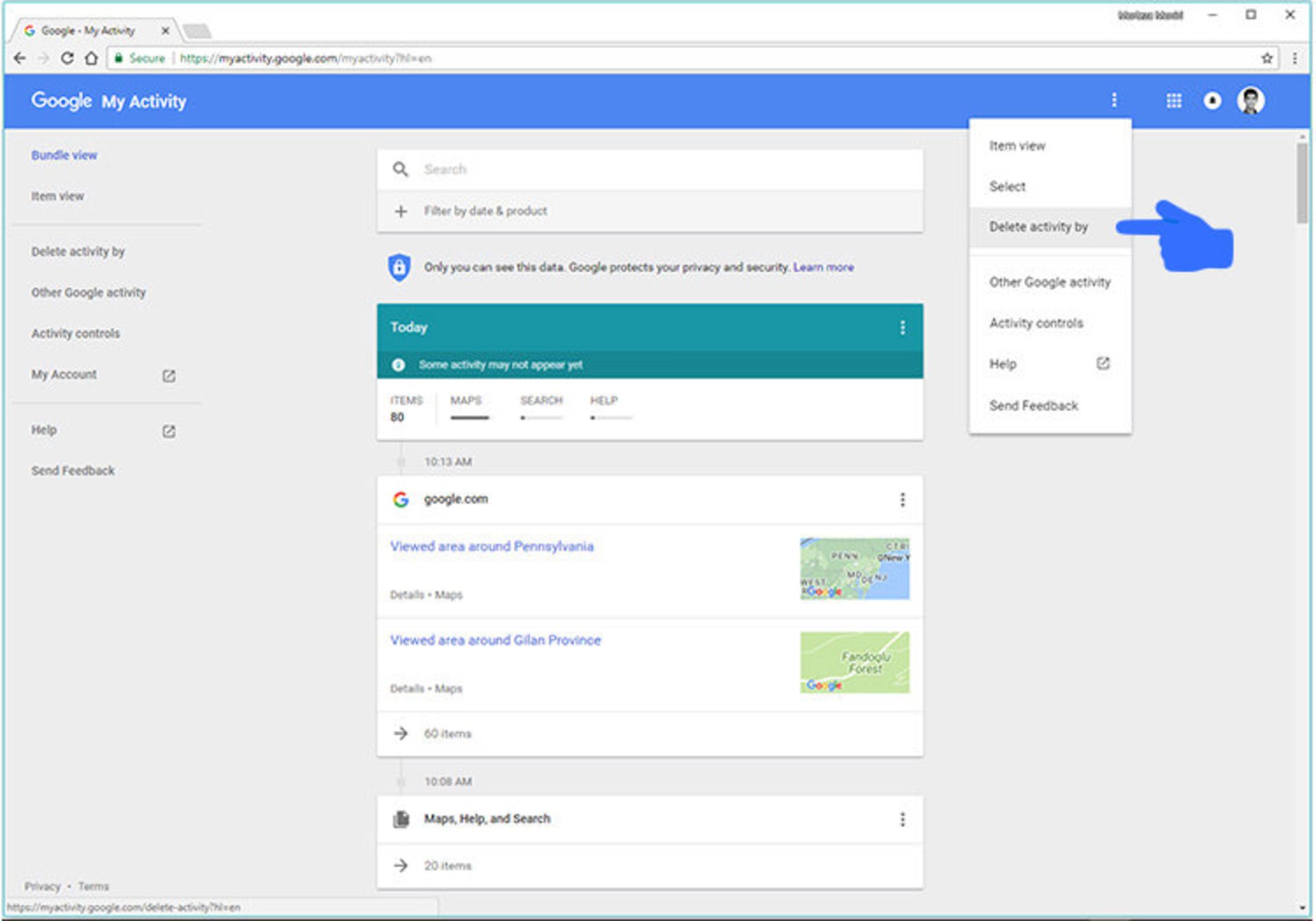Click the three-dot icon on google.com entry

(x=900, y=499)
